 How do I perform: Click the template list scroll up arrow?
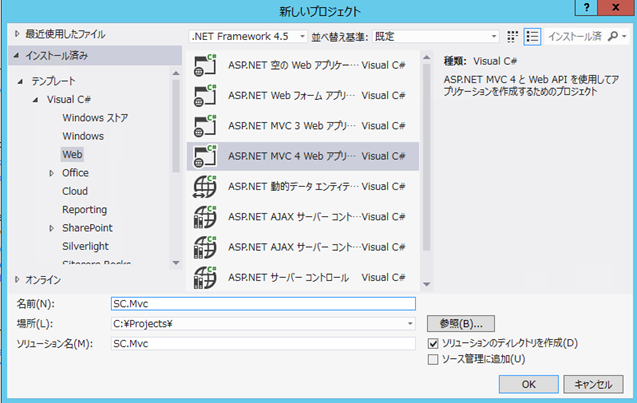(426, 58)
